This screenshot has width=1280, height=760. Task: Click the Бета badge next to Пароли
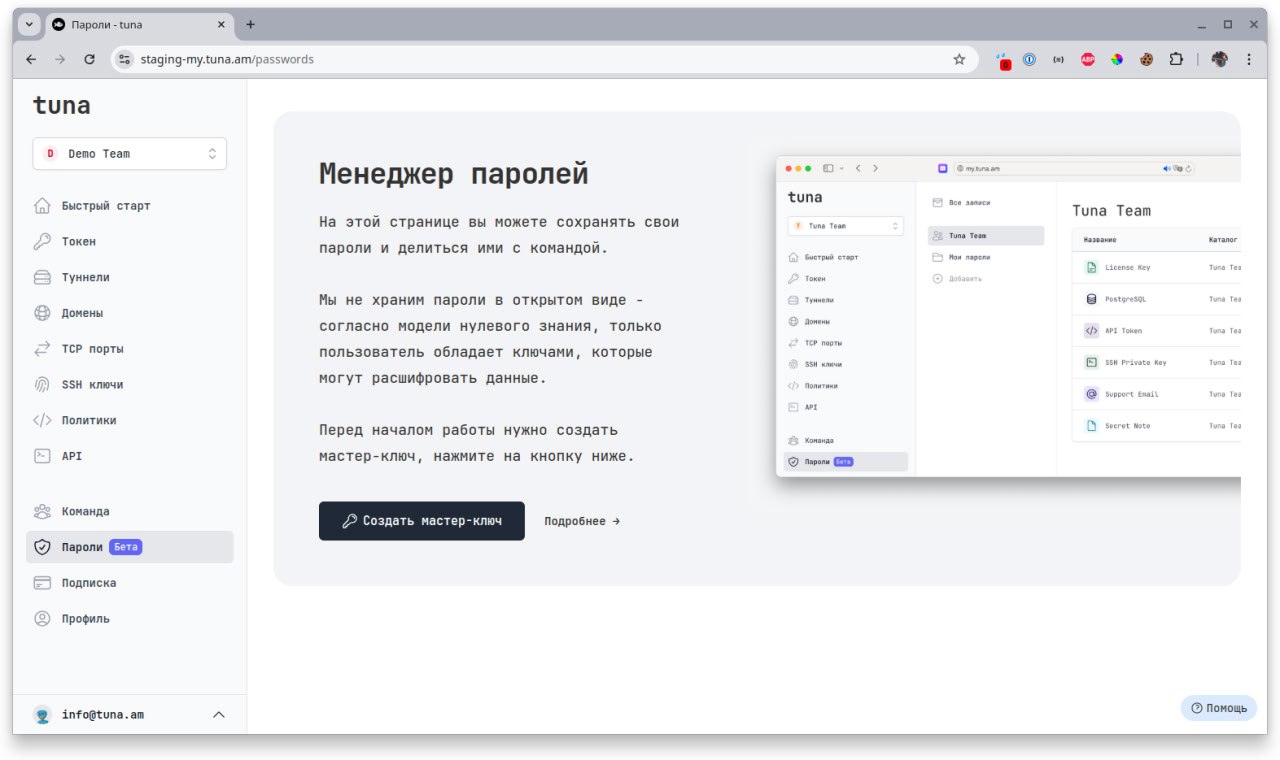126,547
